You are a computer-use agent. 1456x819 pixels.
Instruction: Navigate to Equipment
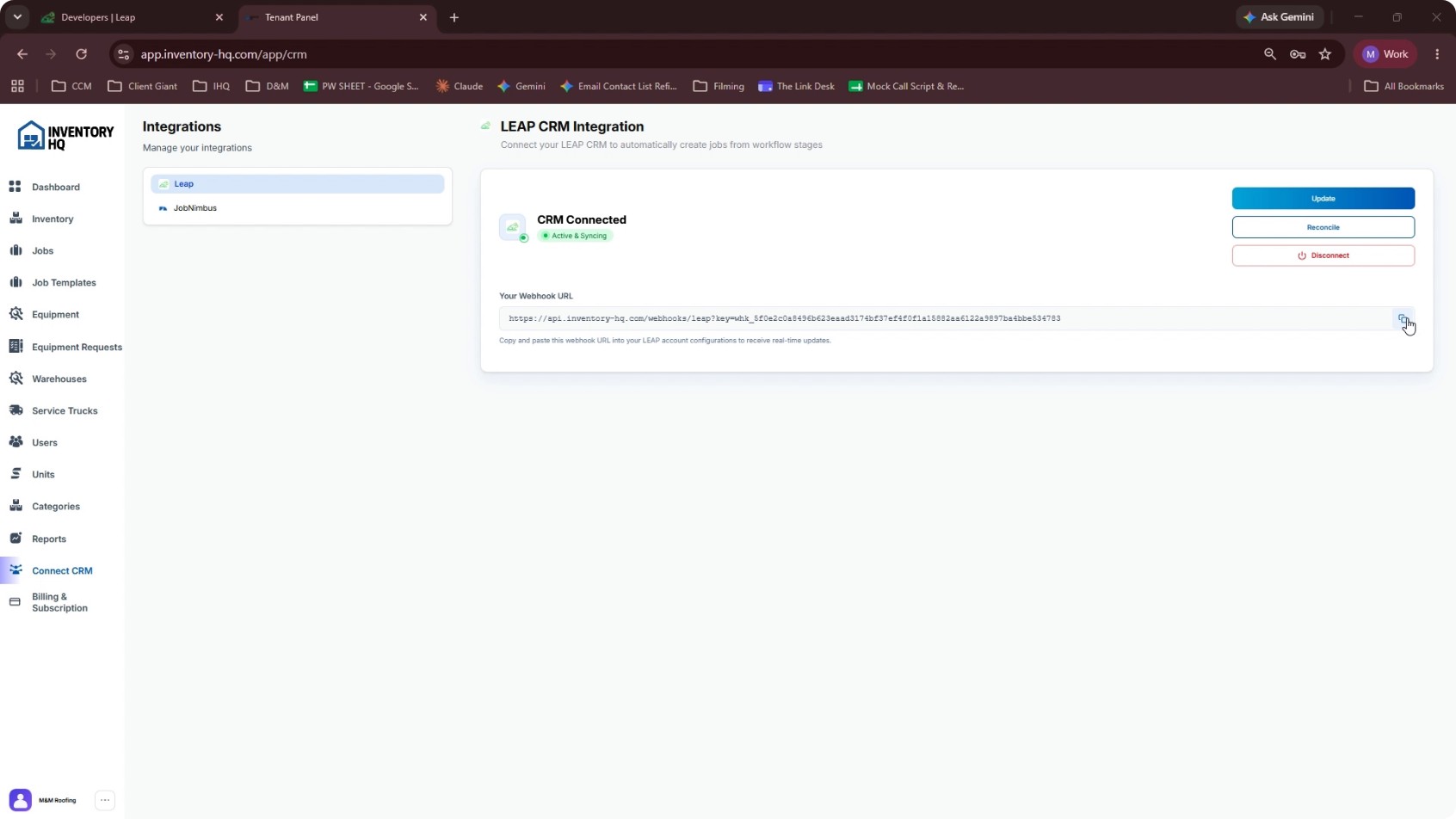click(x=55, y=314)
